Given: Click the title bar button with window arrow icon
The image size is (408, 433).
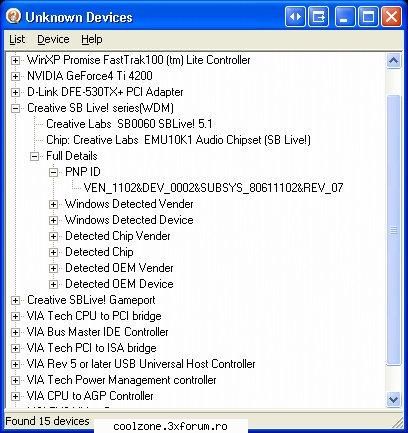Looking at the screenshot, I should [319, 17].
